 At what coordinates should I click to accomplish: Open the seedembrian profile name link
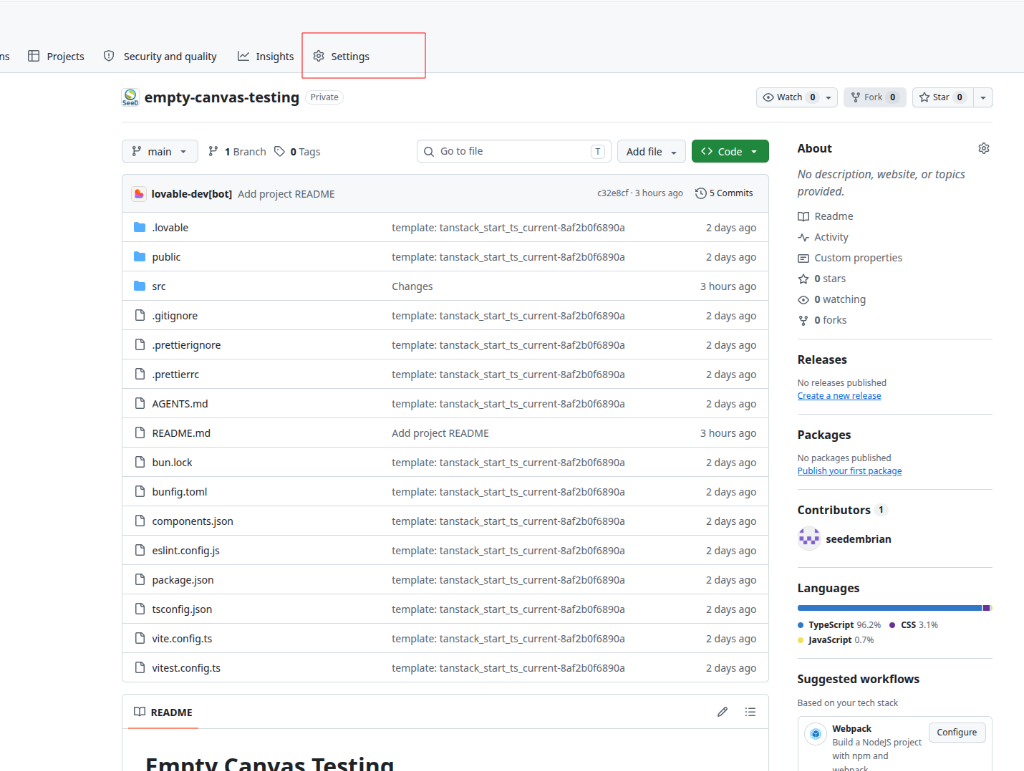click(x=858, y=539)
